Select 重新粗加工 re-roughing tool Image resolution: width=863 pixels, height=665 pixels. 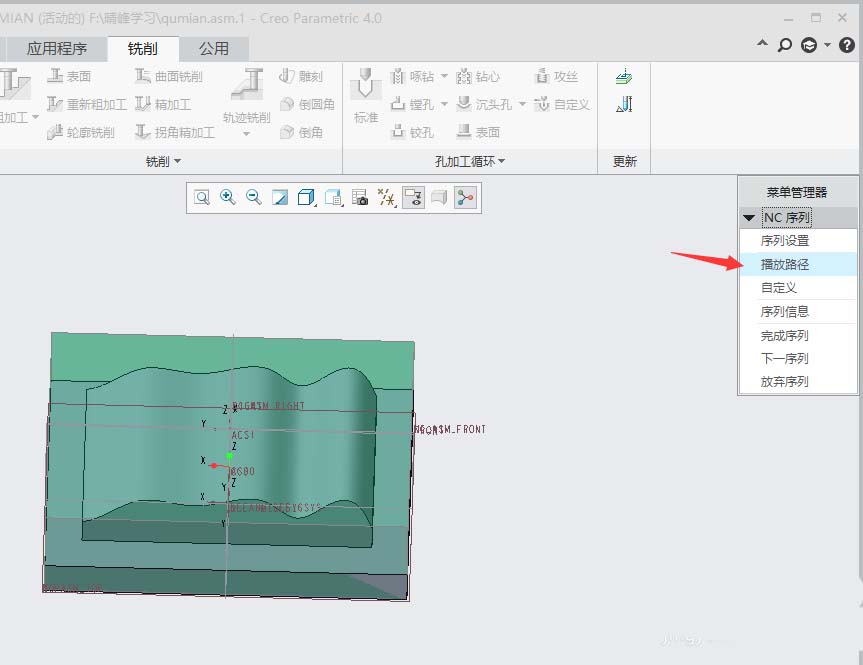pos(87,104)
